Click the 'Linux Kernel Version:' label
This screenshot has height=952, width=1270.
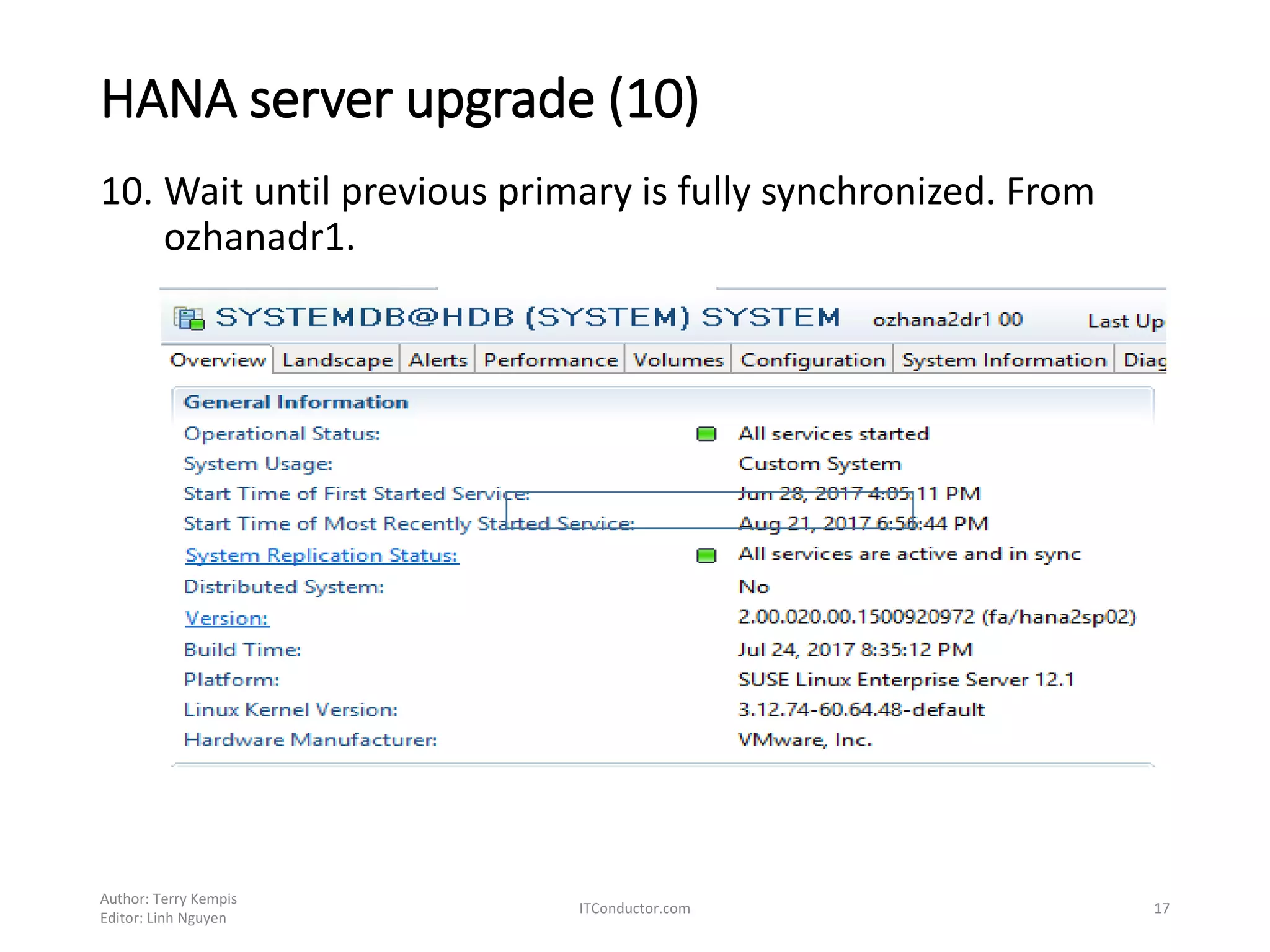[x=291, y=710]
